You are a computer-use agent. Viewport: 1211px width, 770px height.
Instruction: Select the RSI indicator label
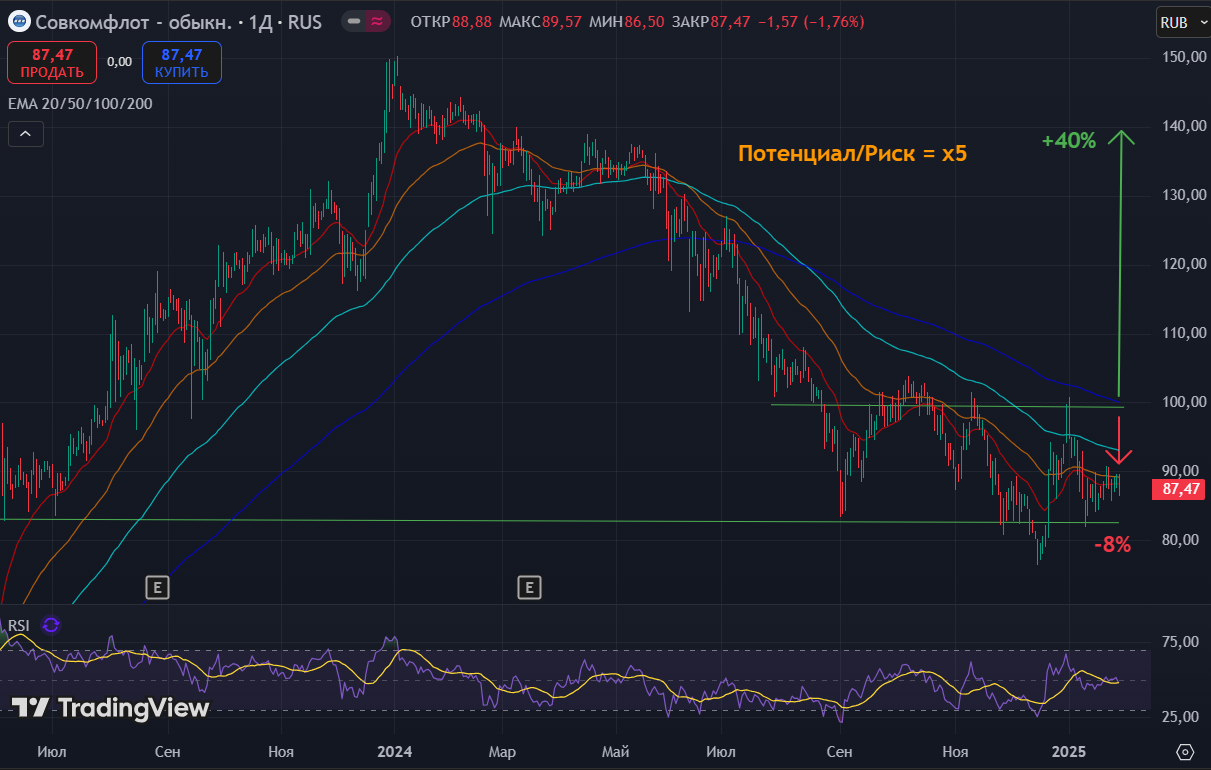coord(20,625)
